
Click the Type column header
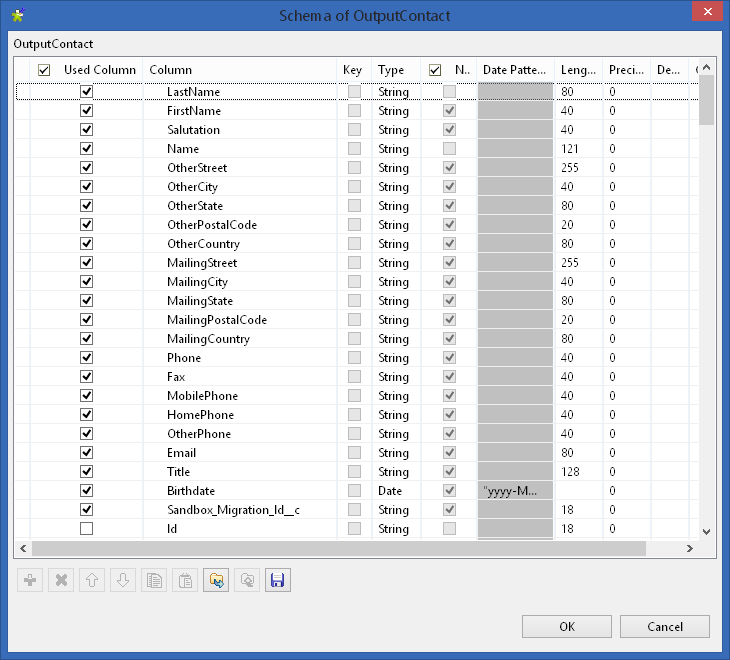coord(391,70)
